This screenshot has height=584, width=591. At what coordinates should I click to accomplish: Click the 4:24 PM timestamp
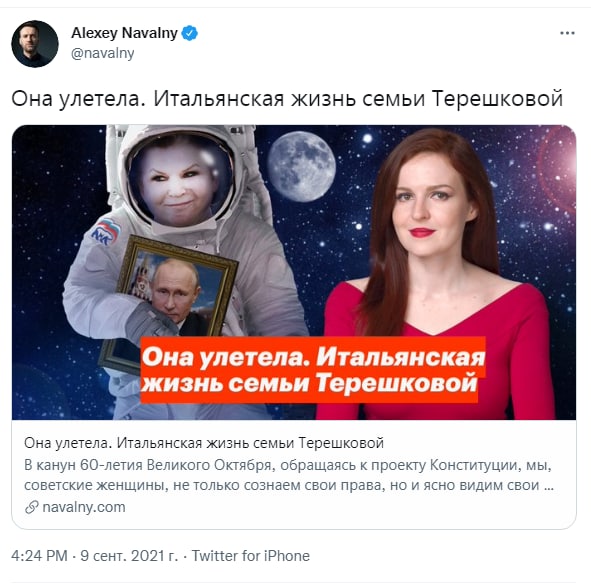point(39,556)
